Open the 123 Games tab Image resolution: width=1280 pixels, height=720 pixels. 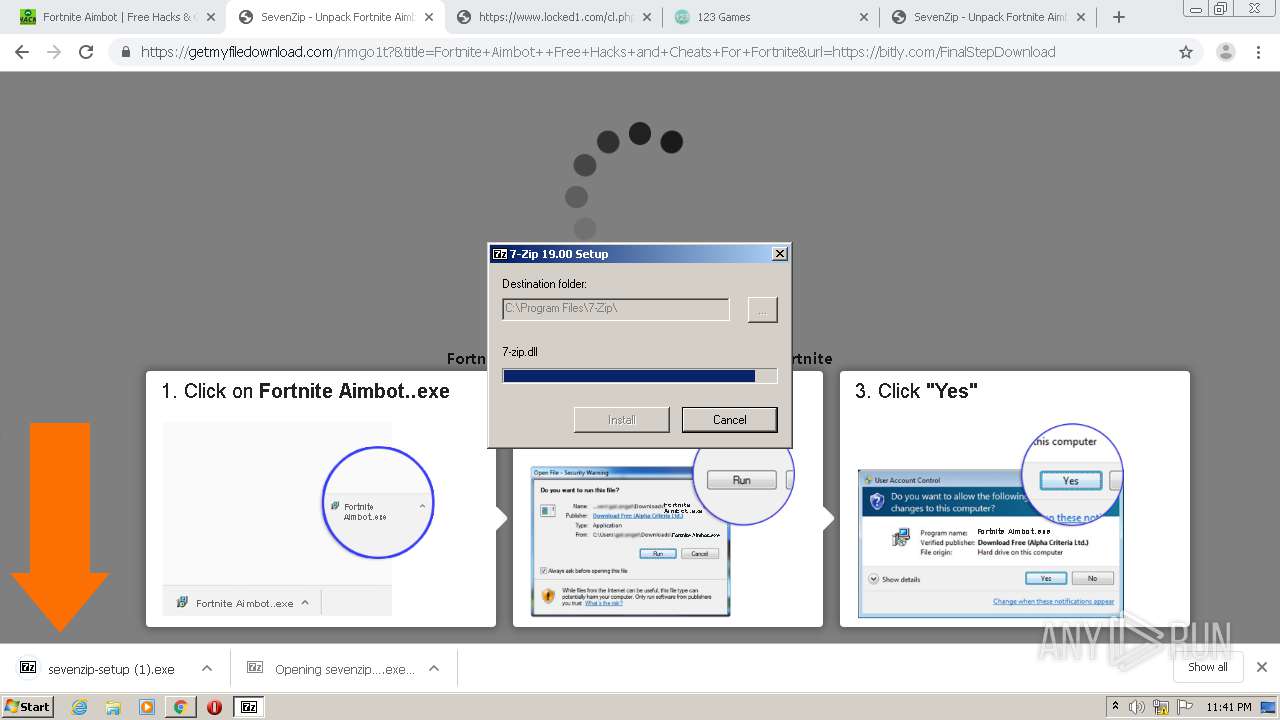tap(770, 17)
